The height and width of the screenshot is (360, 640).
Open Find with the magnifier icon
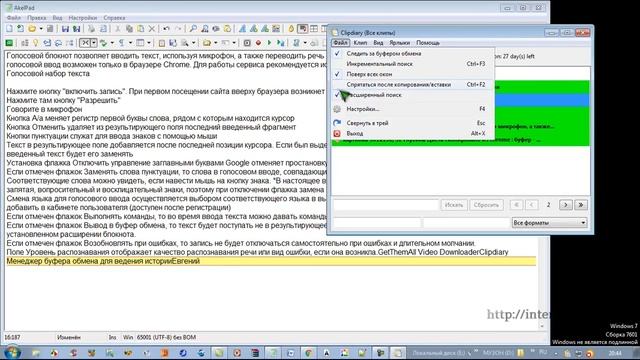(x=193, y=29)
